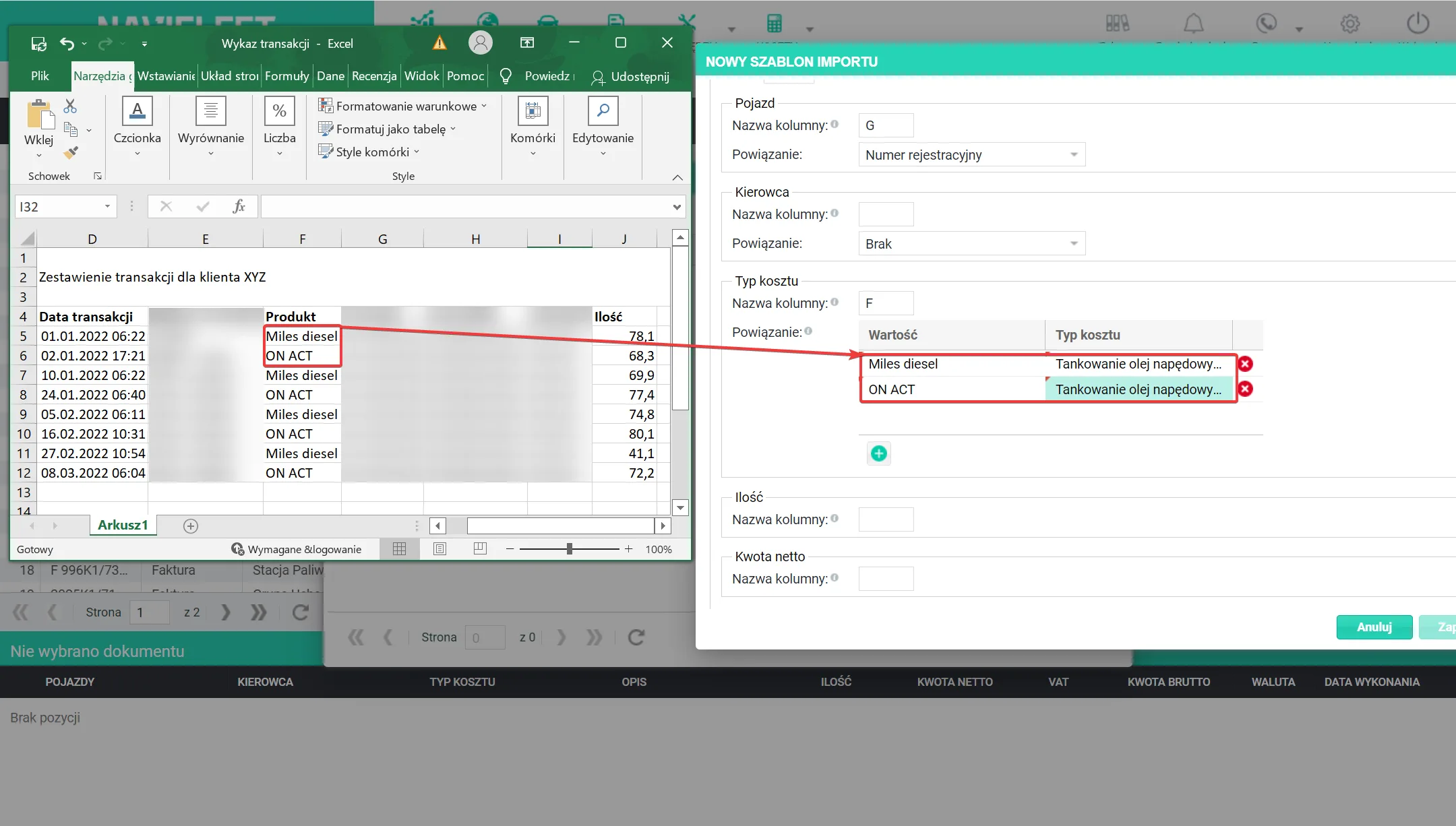Click the Excel zoom slider handle
This screenshot has width=1456, height=826.
570,549
